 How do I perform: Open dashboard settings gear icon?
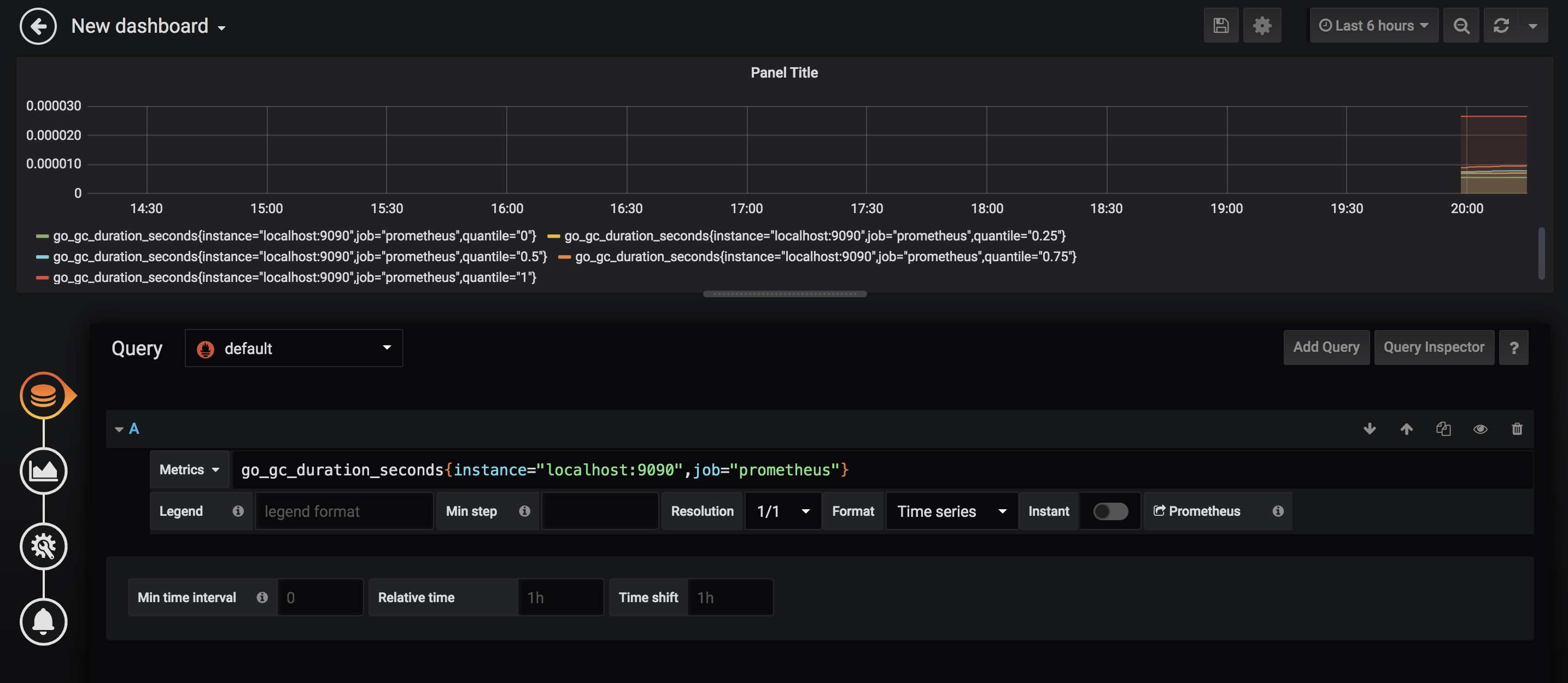click(1262, 26)
